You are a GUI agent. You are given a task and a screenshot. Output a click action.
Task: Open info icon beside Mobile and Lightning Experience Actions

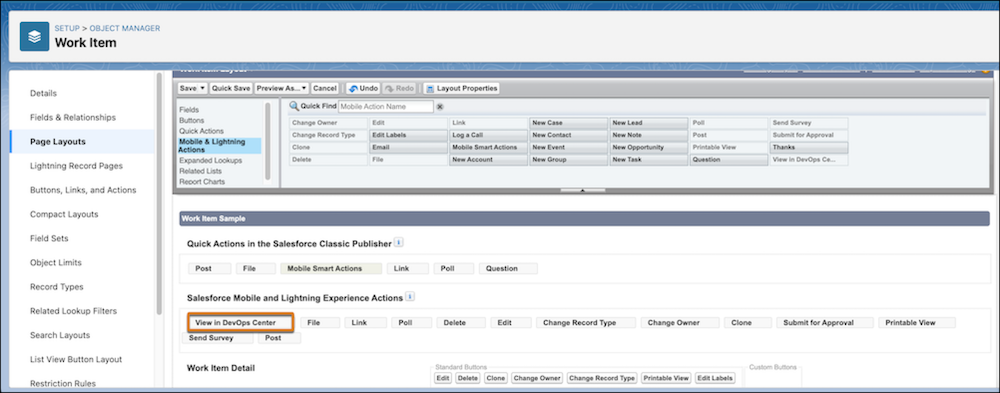pos(410,297)
